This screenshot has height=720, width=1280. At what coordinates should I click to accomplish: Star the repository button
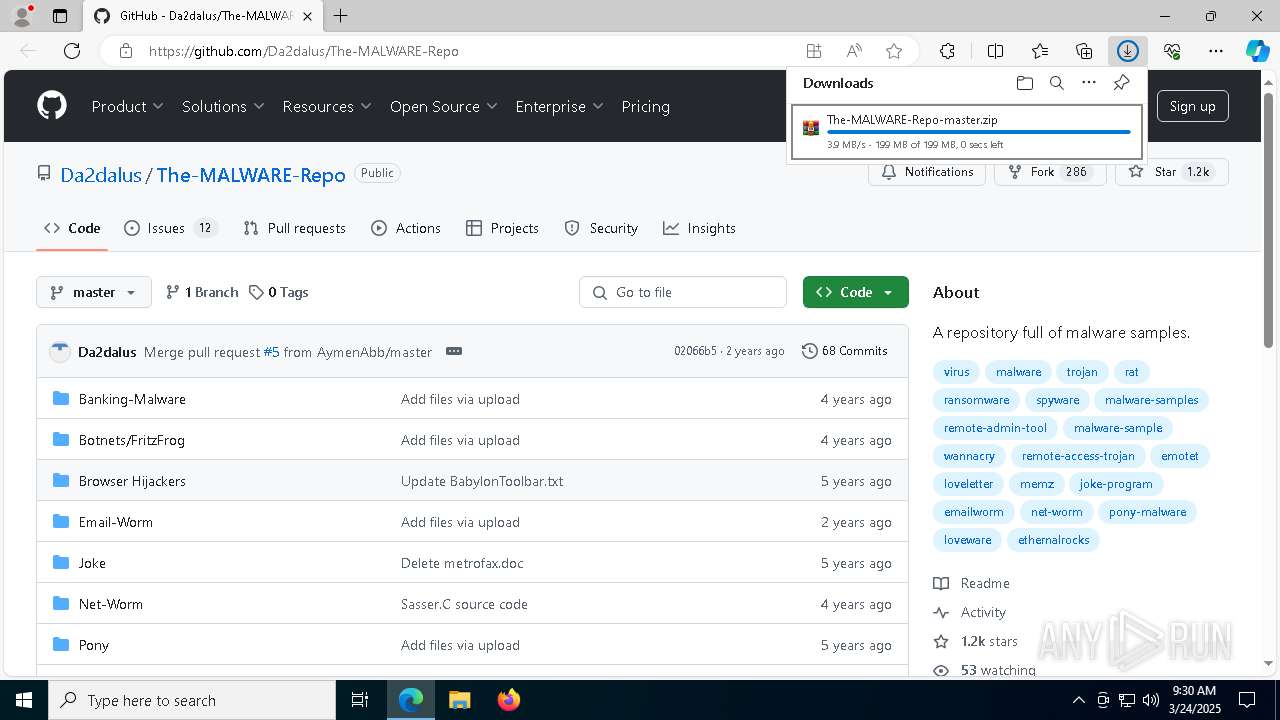click(1171, 172)
